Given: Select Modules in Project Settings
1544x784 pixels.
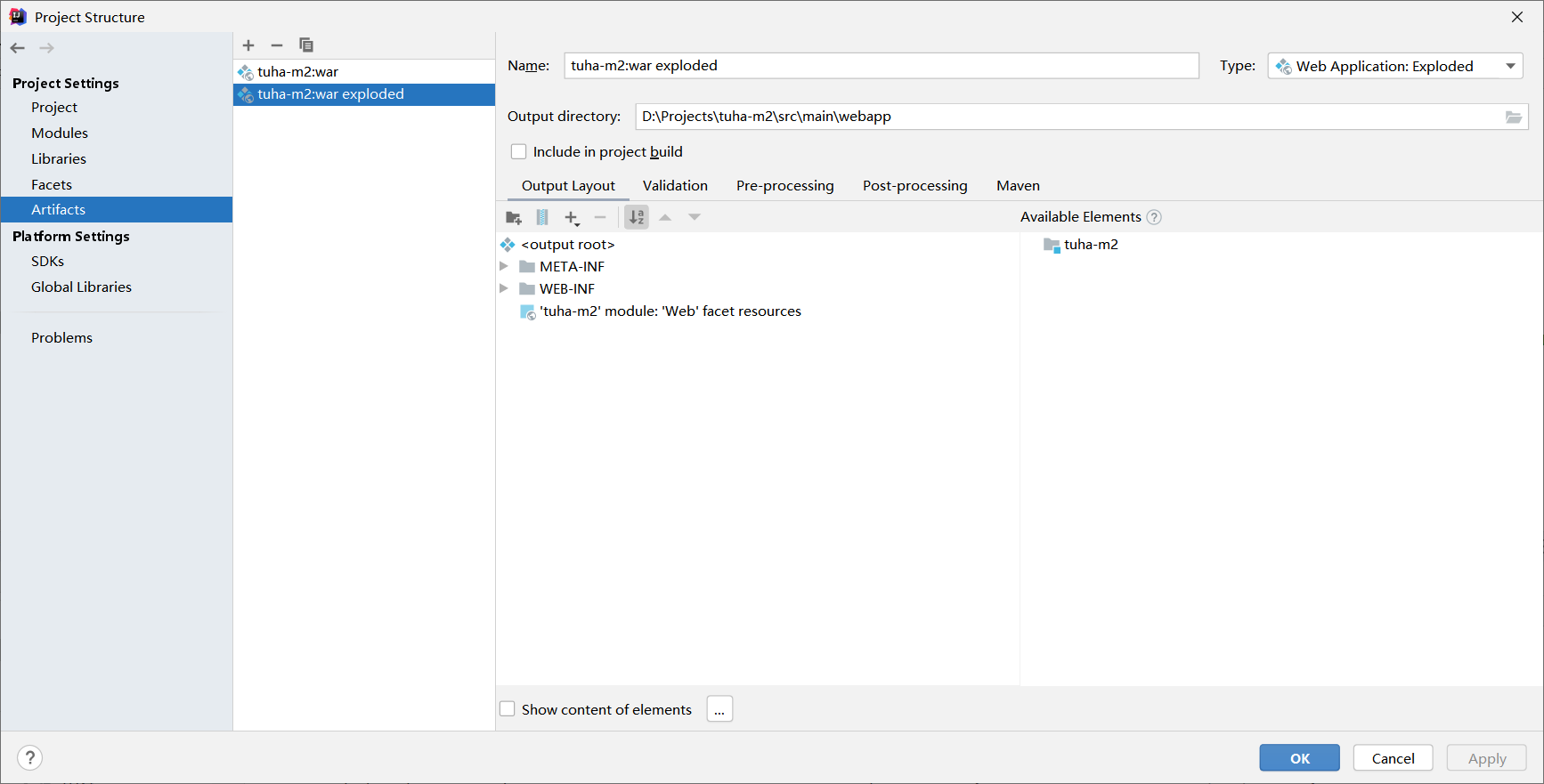Looking at the screenshot, I should (x=60, y=133).
